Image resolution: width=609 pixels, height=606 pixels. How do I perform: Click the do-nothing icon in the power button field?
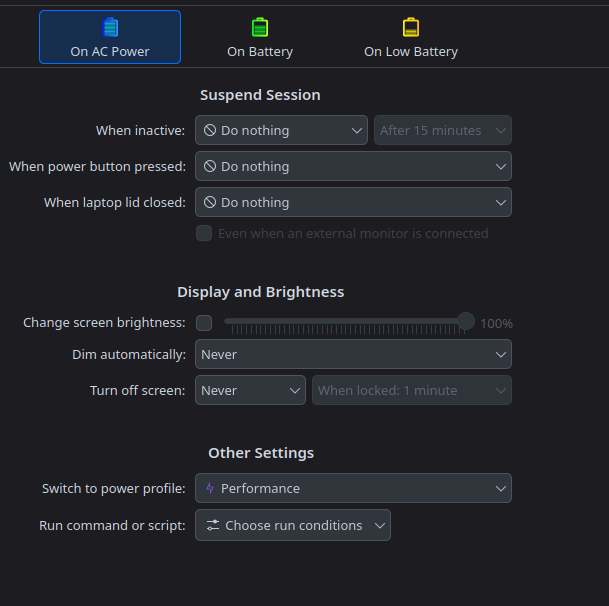click(x=210, y=166)
